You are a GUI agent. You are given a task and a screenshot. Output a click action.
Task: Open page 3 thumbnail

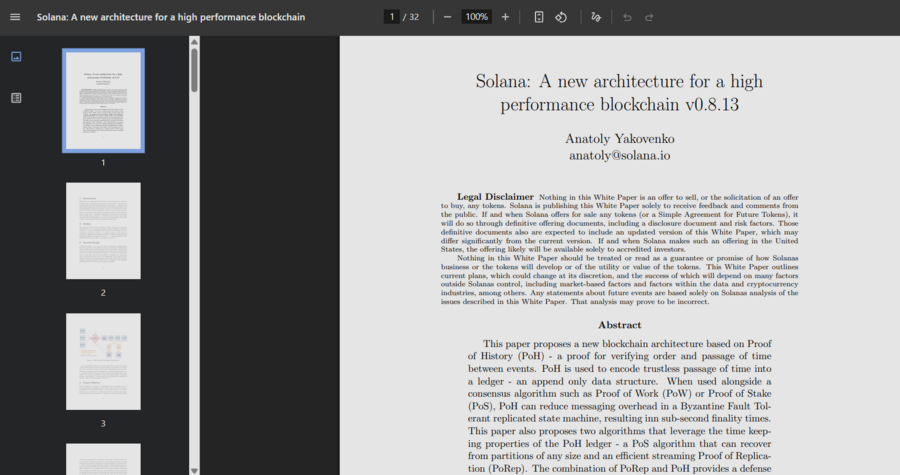click(x=103, y=361)
